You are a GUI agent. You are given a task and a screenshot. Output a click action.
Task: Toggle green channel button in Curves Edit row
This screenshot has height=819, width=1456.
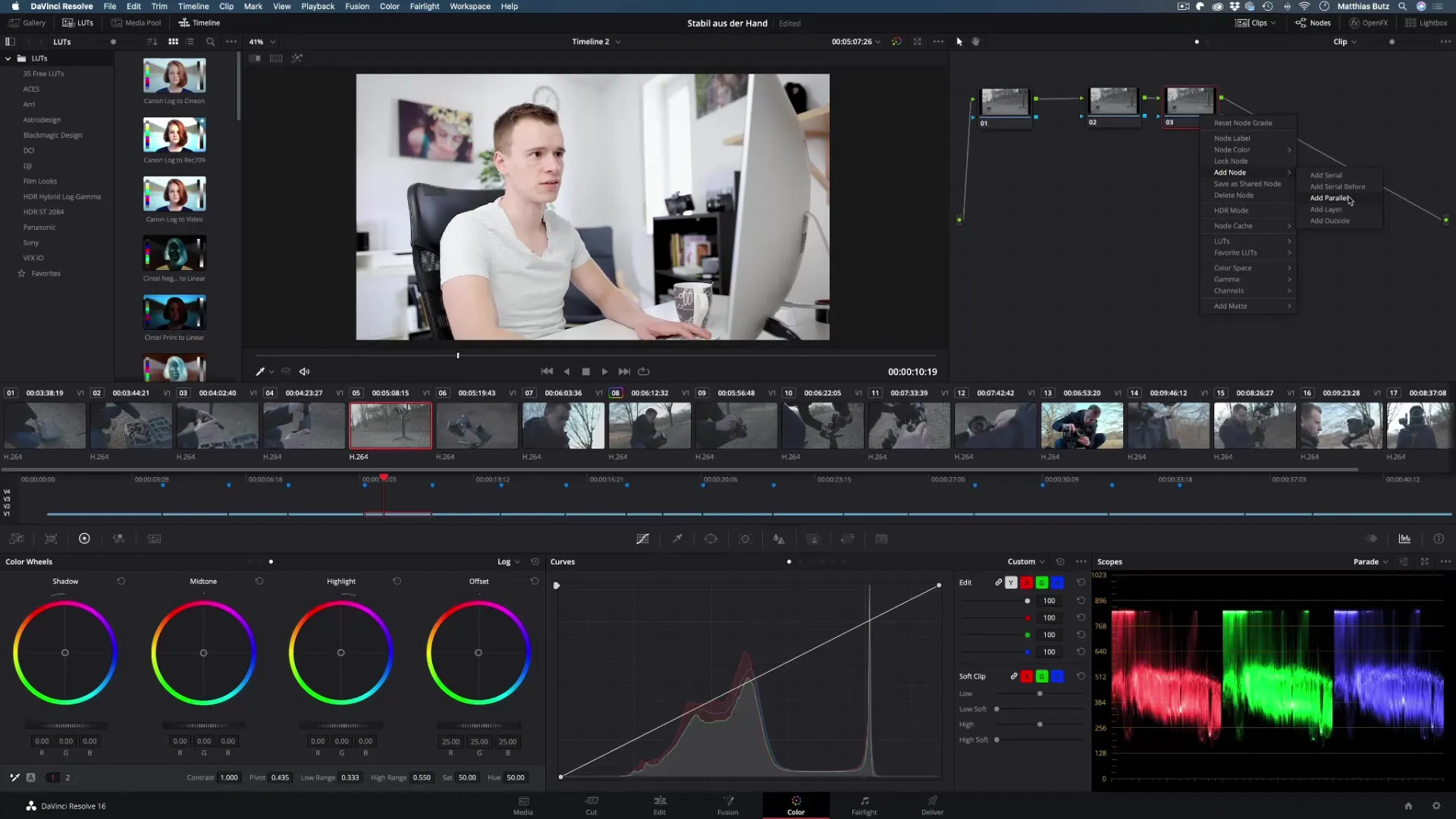(1042, 582)
